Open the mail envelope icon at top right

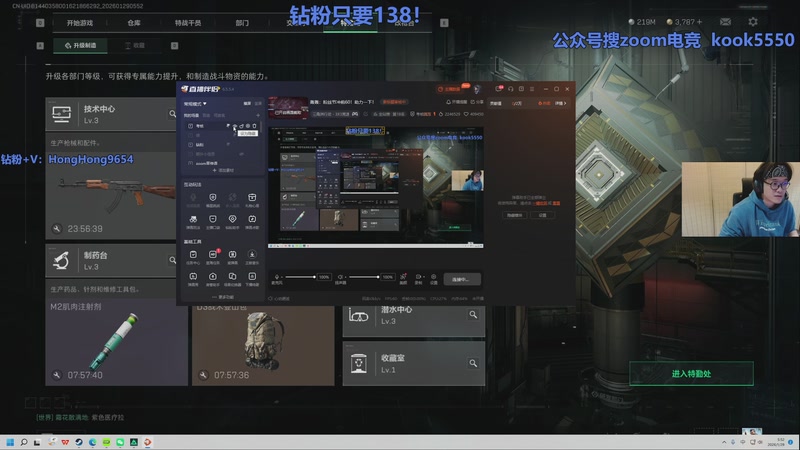pyautogui.click(x=727, y=21)
